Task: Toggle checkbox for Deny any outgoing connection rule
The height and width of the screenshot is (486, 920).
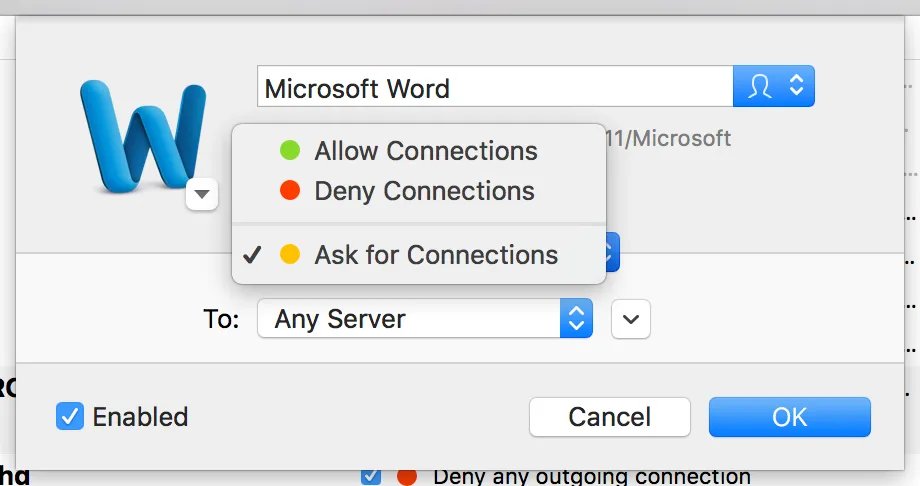Action: [x=371, y=476]
